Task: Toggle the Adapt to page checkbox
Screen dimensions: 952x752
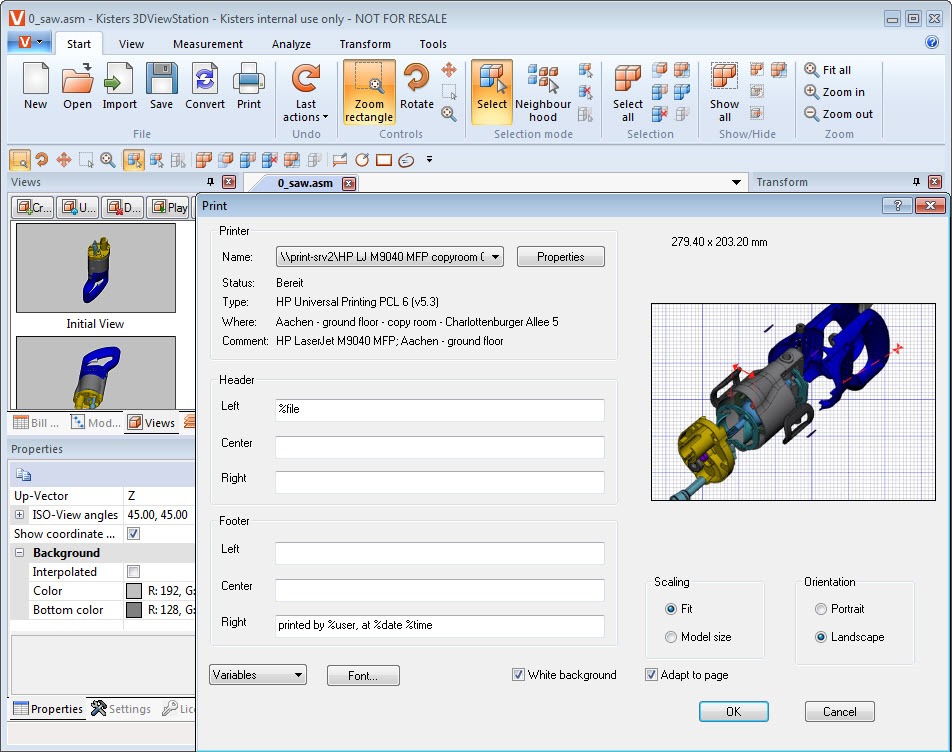Action: 651,674
